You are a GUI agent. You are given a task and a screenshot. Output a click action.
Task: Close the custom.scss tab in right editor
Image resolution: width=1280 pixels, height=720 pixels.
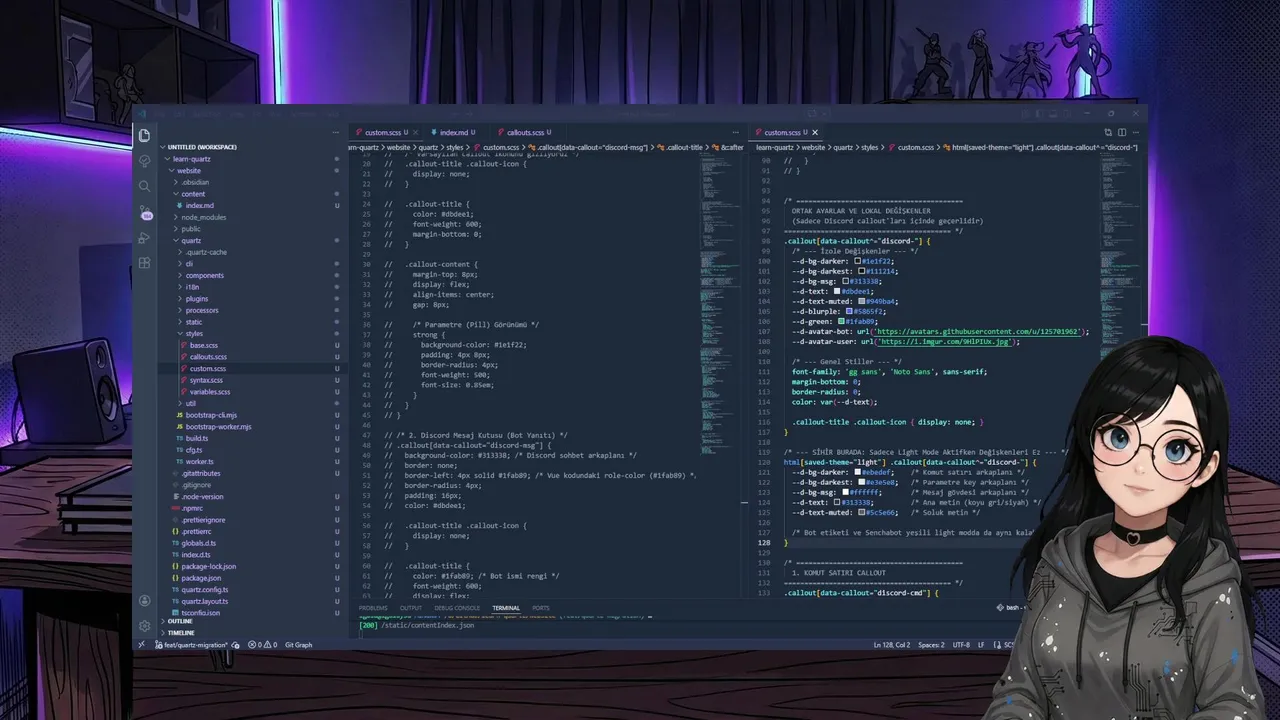click(x=814, y=132)
